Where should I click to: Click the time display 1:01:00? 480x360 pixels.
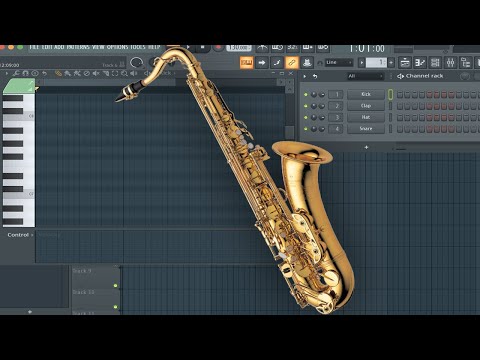(x=367, y=49)
